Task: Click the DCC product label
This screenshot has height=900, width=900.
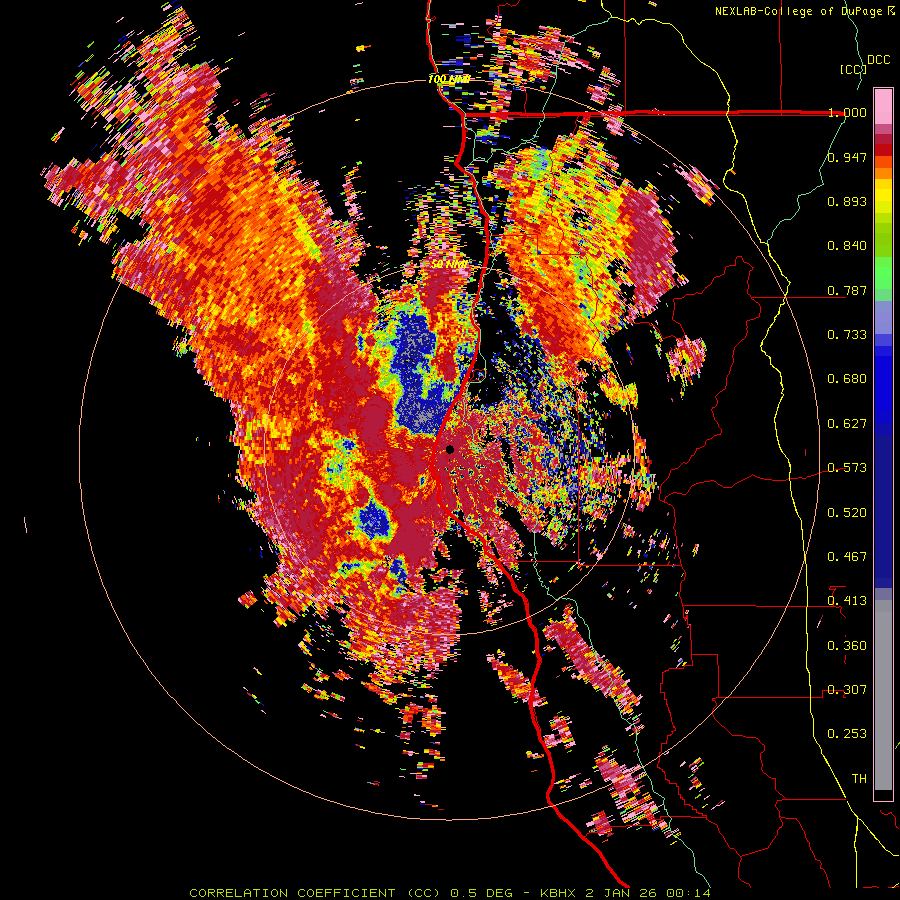Action: click(x=879, y=60)
